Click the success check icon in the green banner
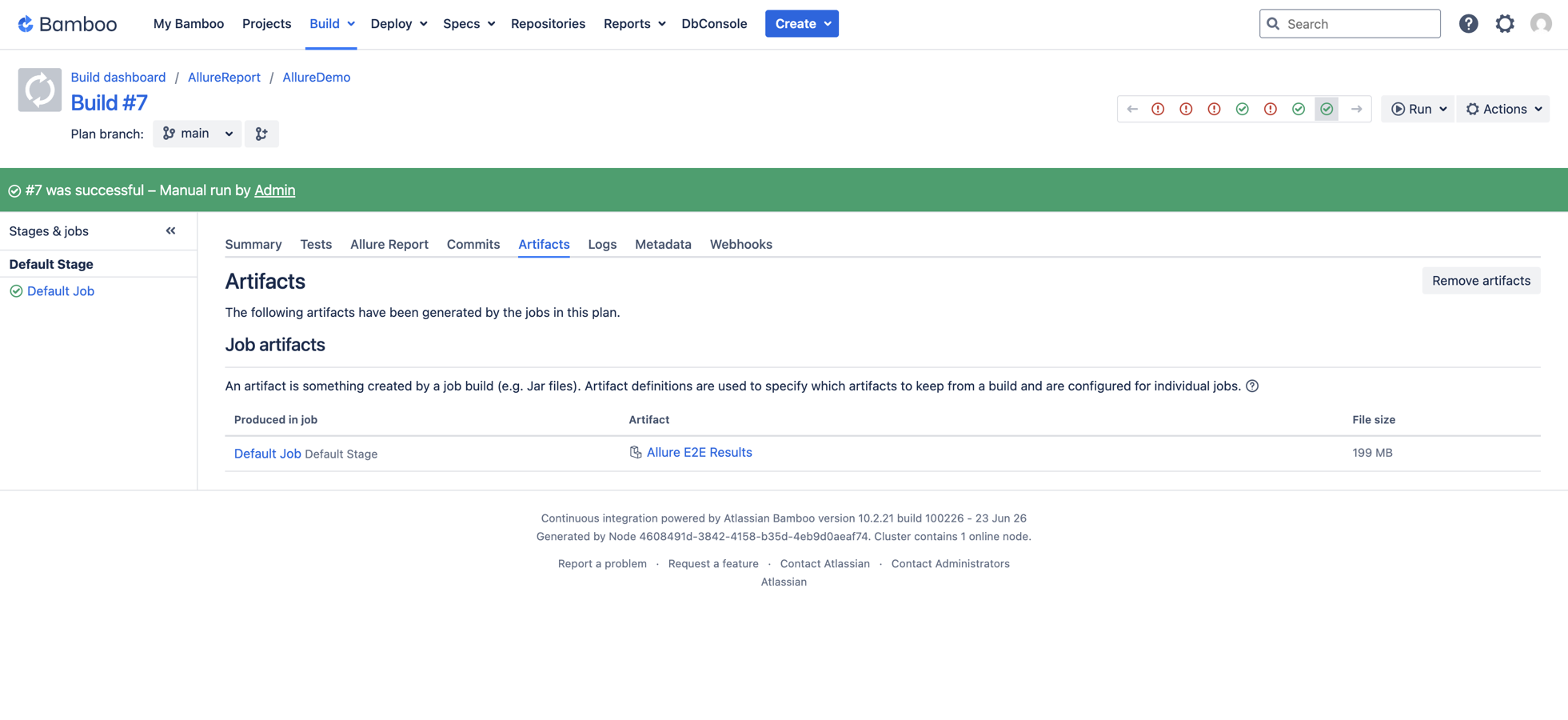This screenshot has height=720, width=1568. [x=14, y=190]
